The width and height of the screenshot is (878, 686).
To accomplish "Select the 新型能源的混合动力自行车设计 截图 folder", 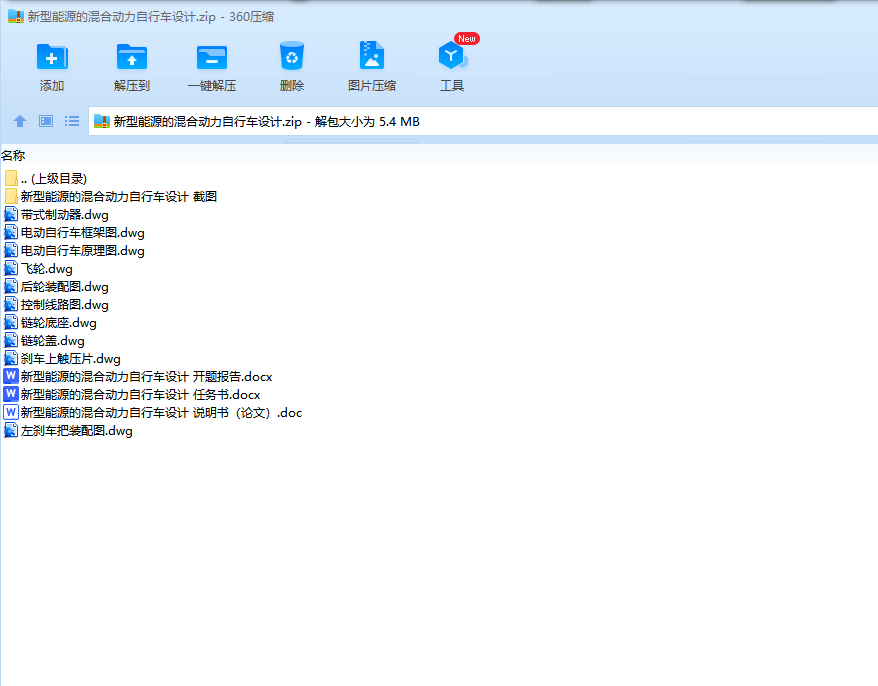I will (110, 197).
